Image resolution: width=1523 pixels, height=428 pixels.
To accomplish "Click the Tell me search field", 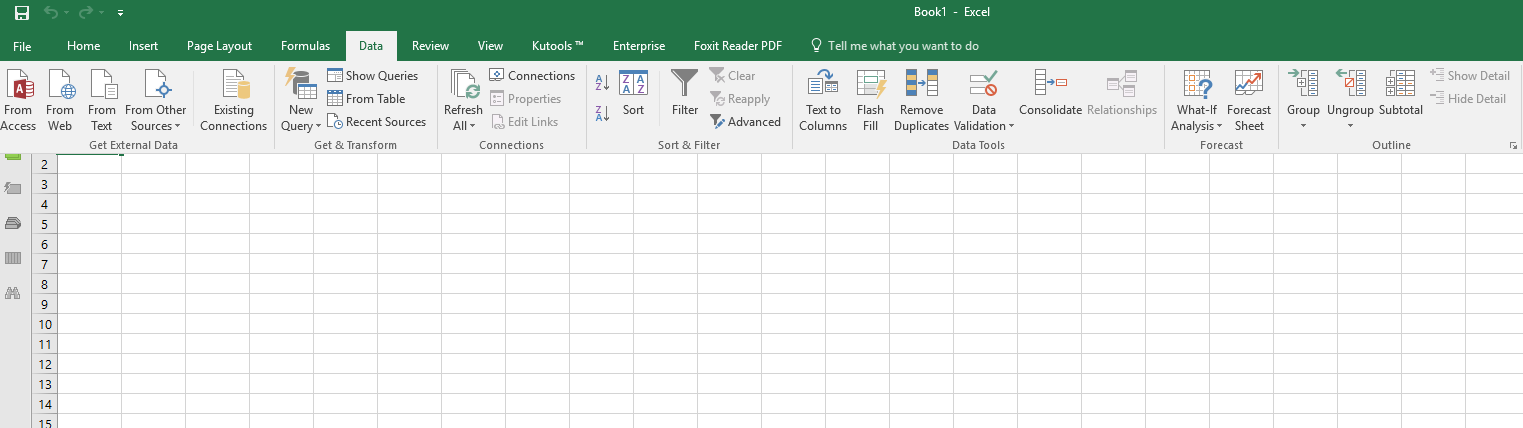I will (x=894, y=46).
